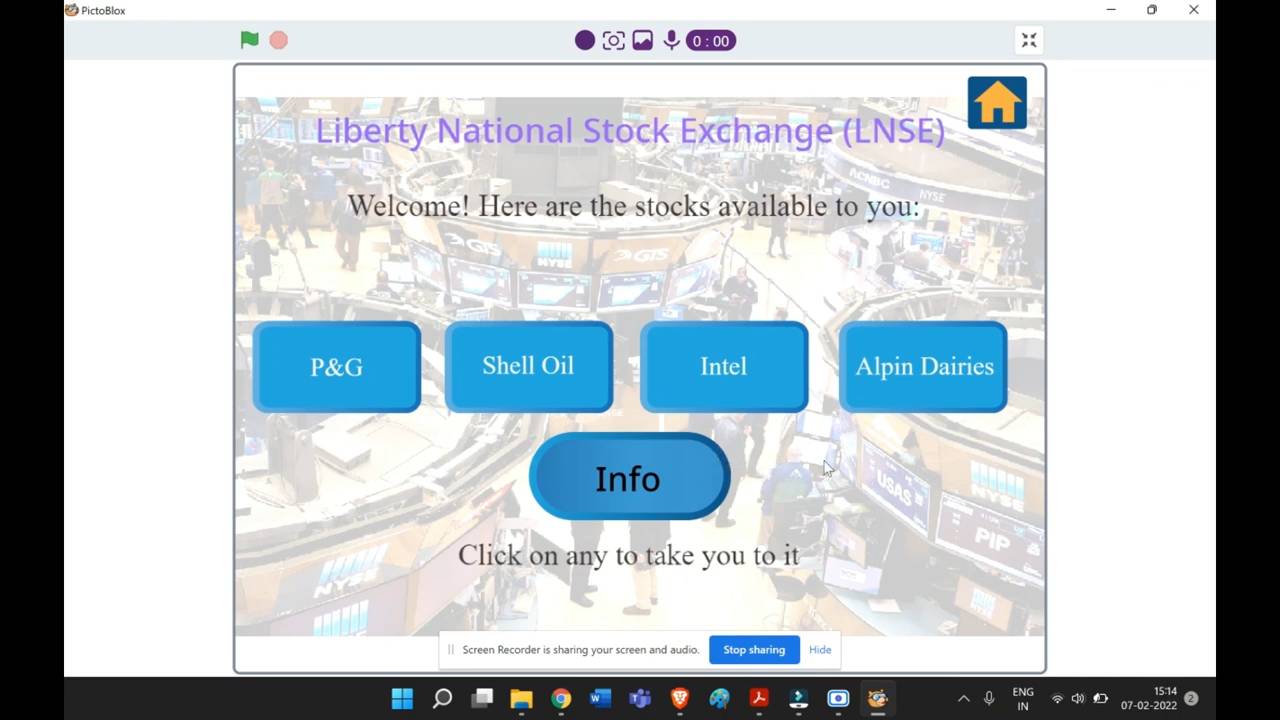Click the Liberty National Stock Exchange title
This screenshot has width=1280, height=720.
click(630, 131)
